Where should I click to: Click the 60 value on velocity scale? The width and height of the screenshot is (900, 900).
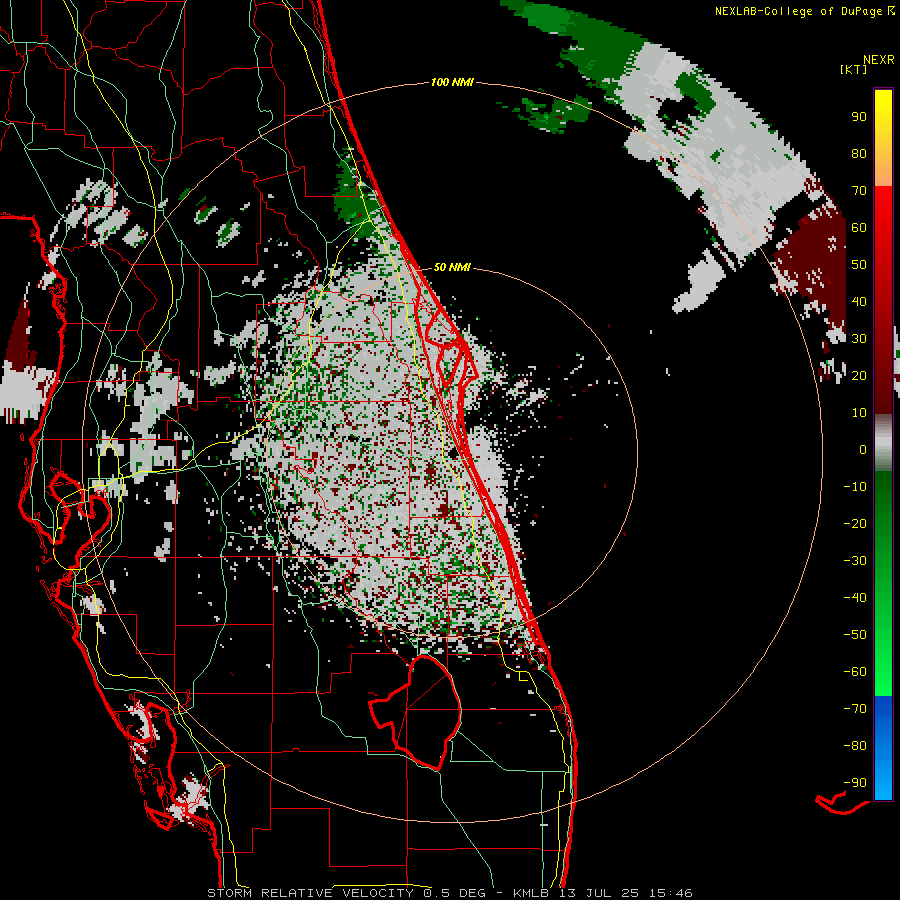point(859,228)
